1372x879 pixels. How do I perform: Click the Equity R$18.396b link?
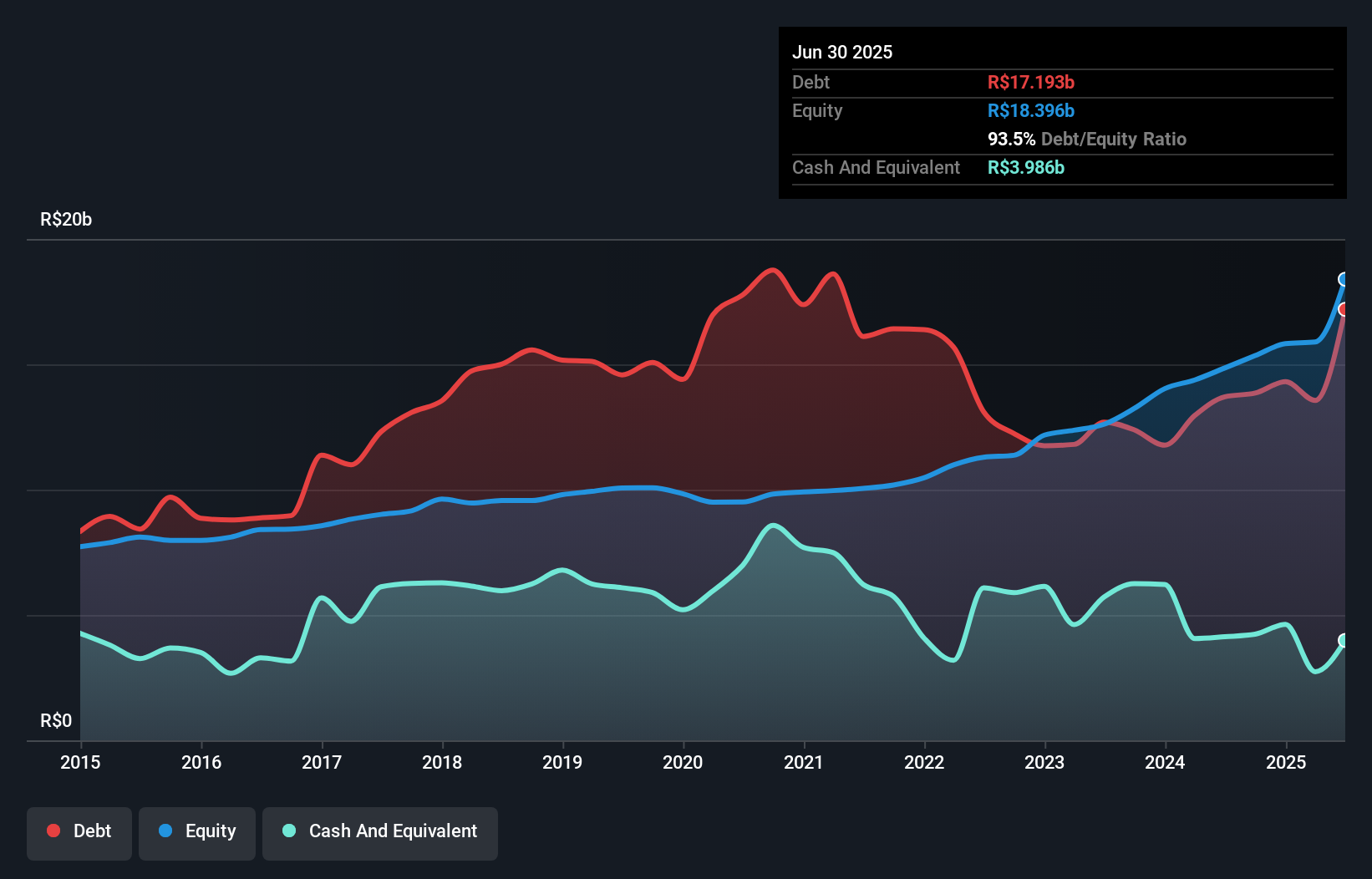(1031, 110)
